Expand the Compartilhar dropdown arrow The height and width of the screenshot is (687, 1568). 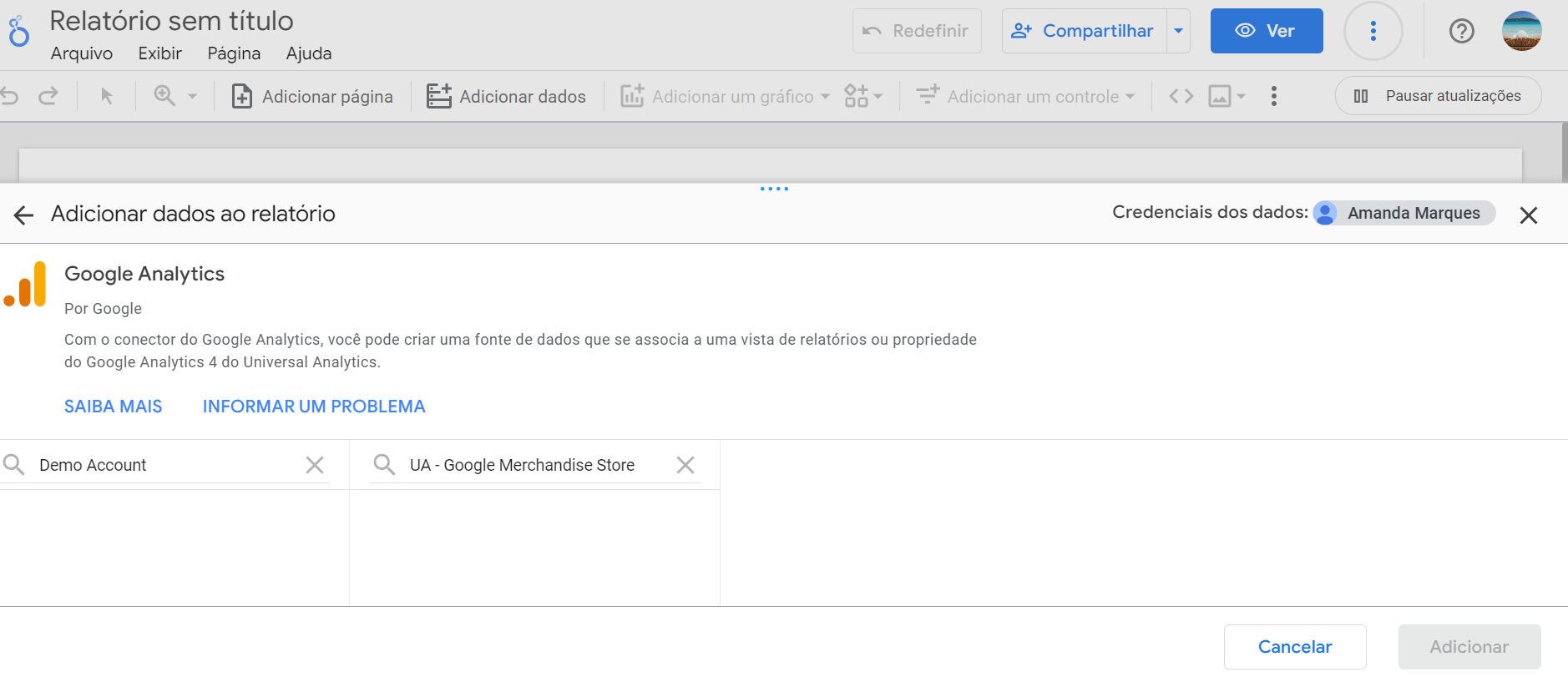(1179, 31)
